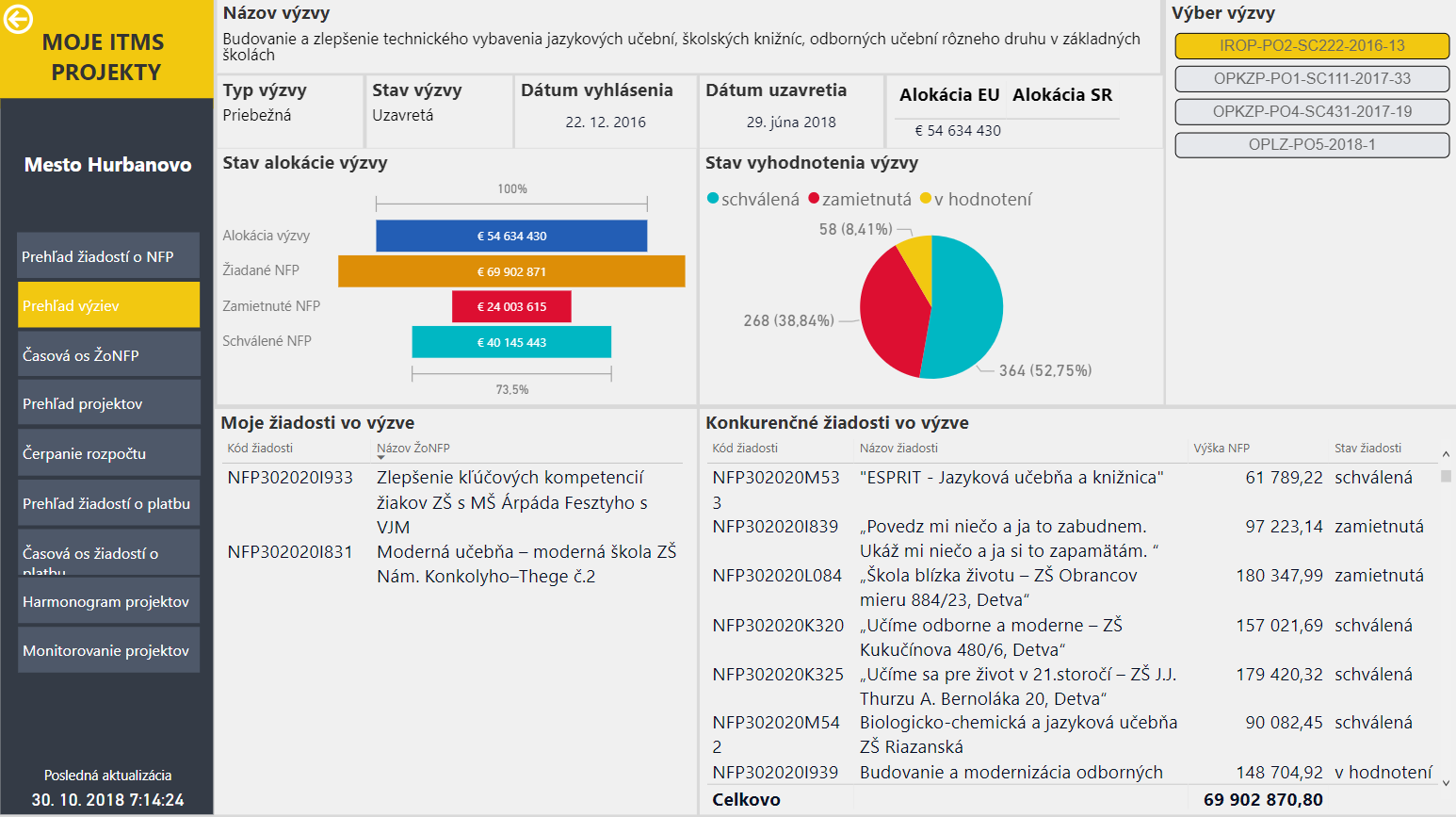Go to Časová os ŽoNFP
Viewport: 1456px width, 817px height.
(108, 354)
